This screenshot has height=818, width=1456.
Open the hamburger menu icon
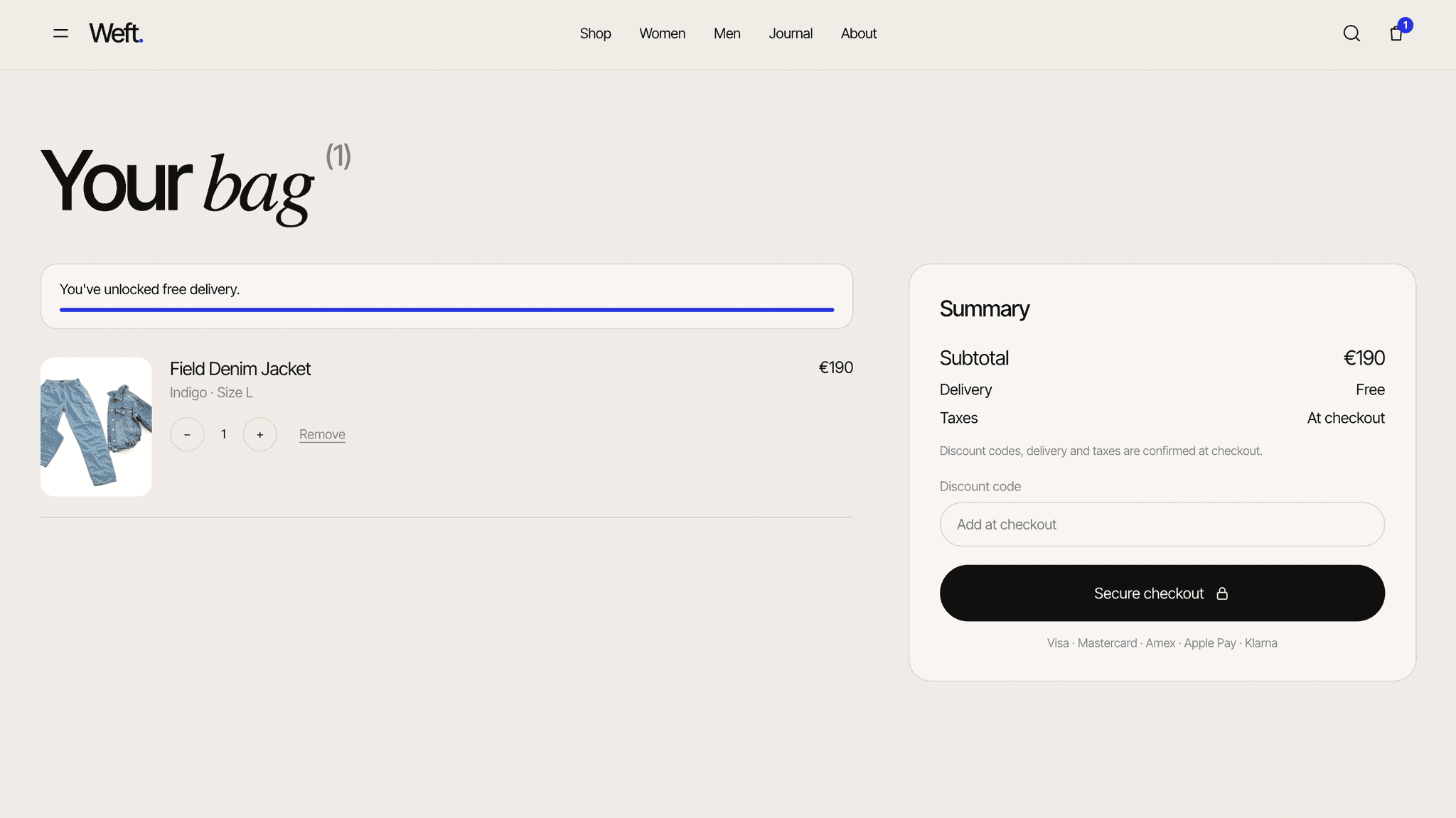(x=60, y=33)
